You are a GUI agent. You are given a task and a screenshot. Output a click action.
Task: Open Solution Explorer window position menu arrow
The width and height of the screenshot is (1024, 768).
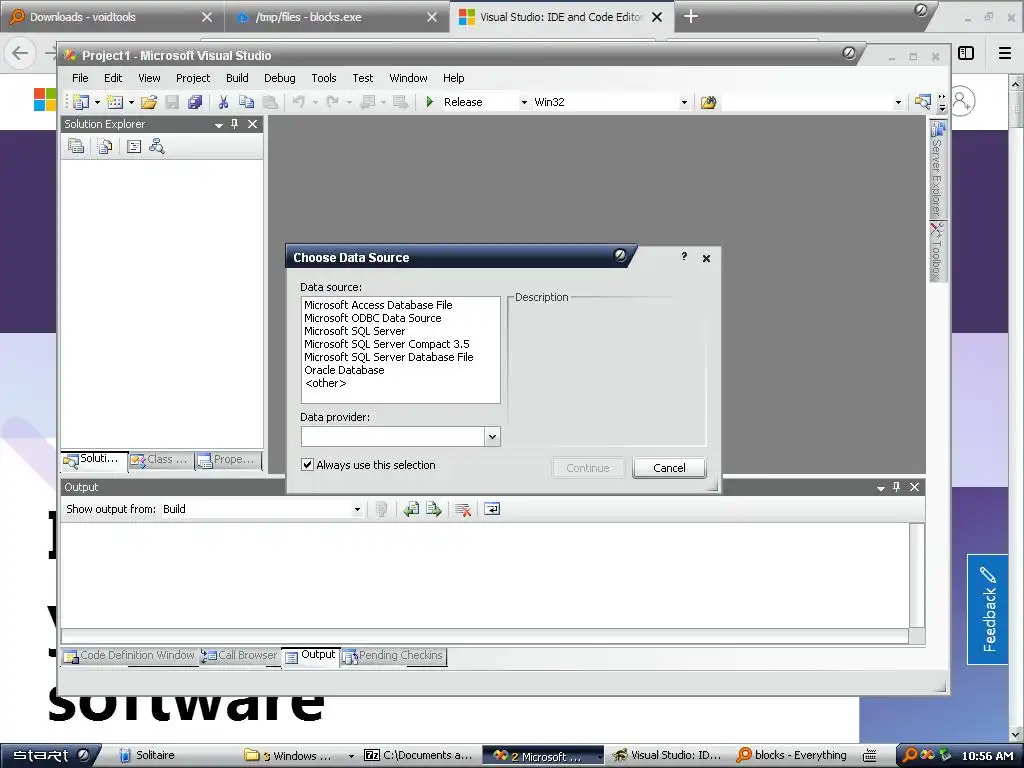point(219,125)
